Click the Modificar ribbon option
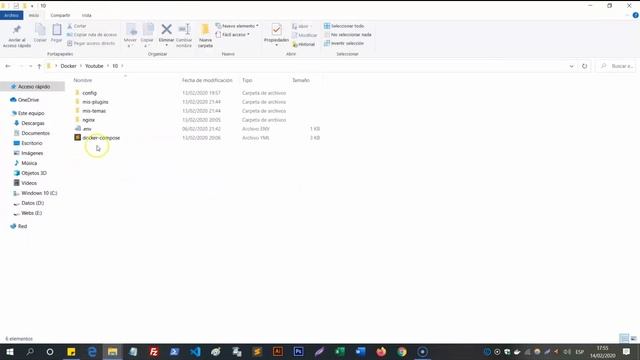The image size is (640, 360). click(304, 35)
